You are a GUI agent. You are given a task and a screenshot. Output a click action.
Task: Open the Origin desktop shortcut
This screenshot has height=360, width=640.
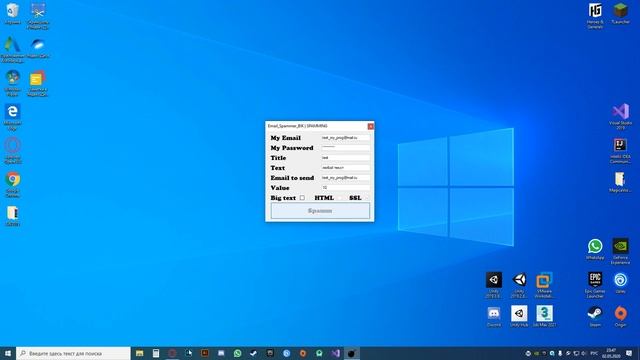620,316
